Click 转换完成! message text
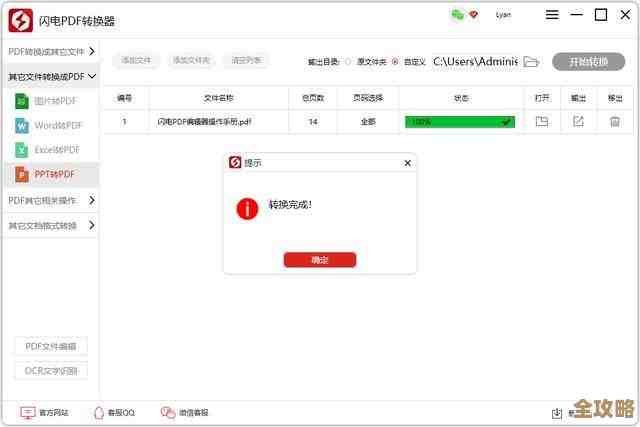 (290, 205)
